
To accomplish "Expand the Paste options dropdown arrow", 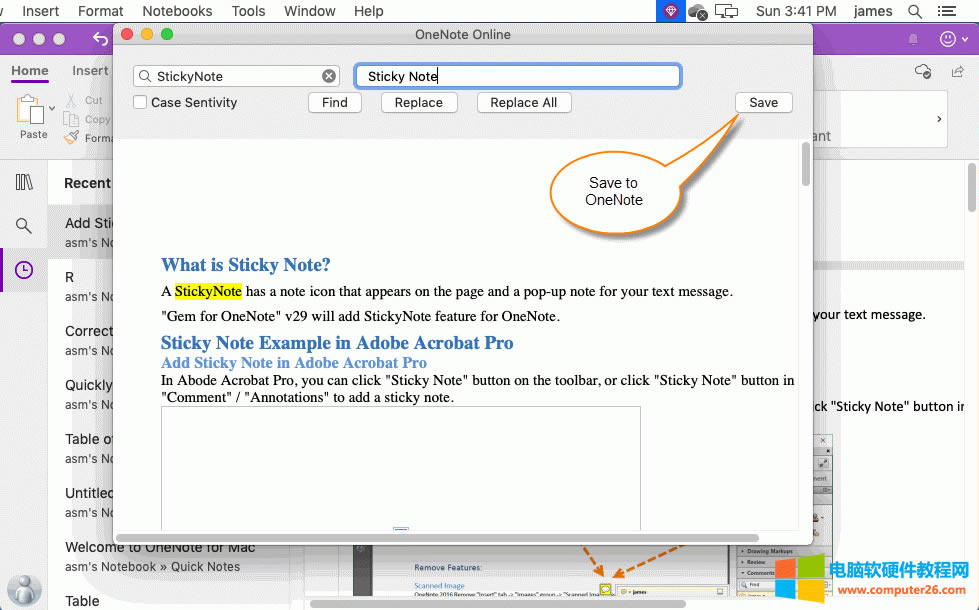I will coord(52,108).
